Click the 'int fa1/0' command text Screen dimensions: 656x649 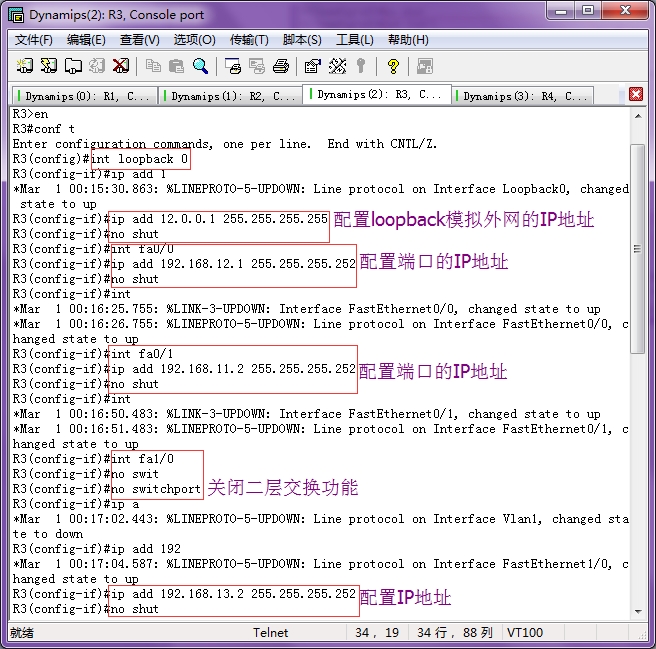[x=142, y=459]
